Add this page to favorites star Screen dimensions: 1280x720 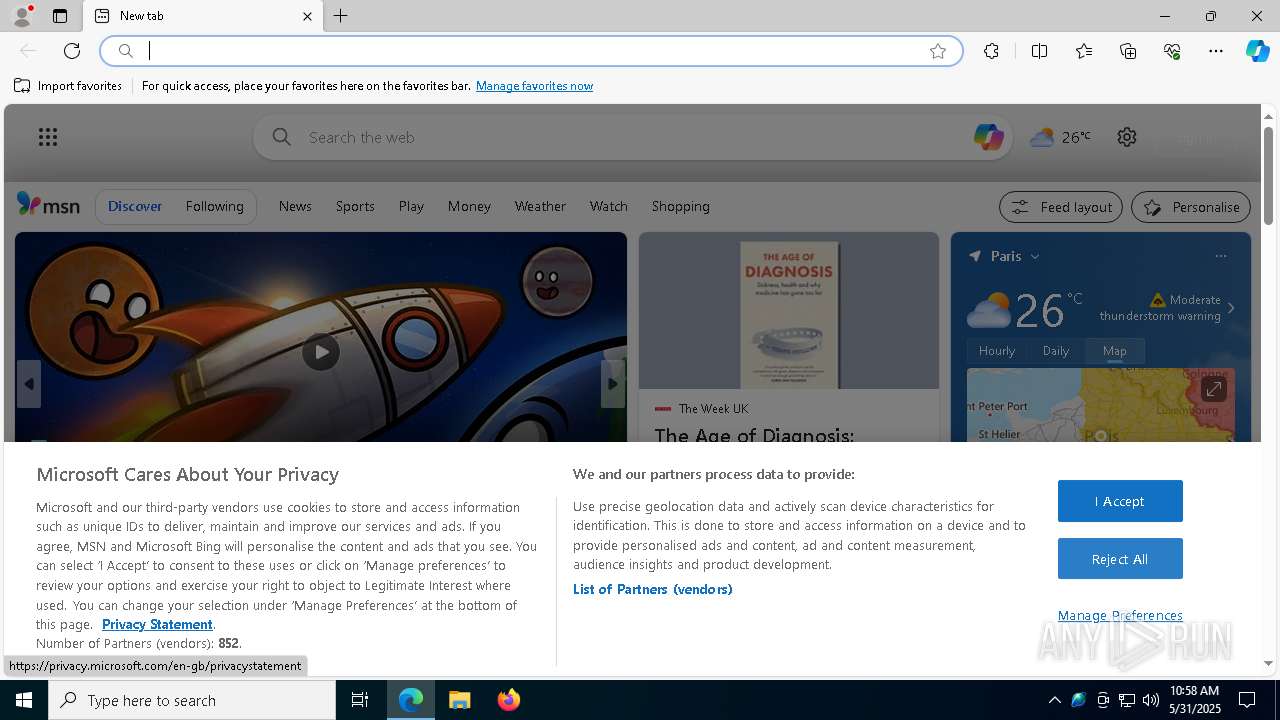(938, 51)
